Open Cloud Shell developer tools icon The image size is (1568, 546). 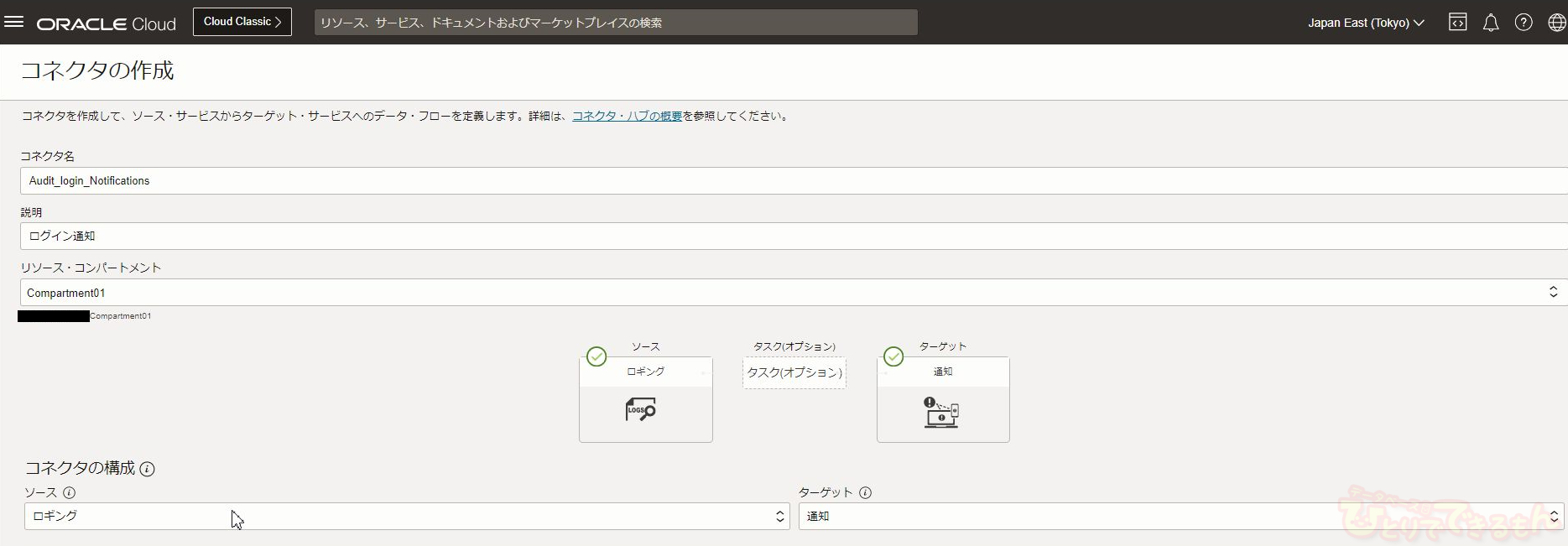[x=1458, y=23]
